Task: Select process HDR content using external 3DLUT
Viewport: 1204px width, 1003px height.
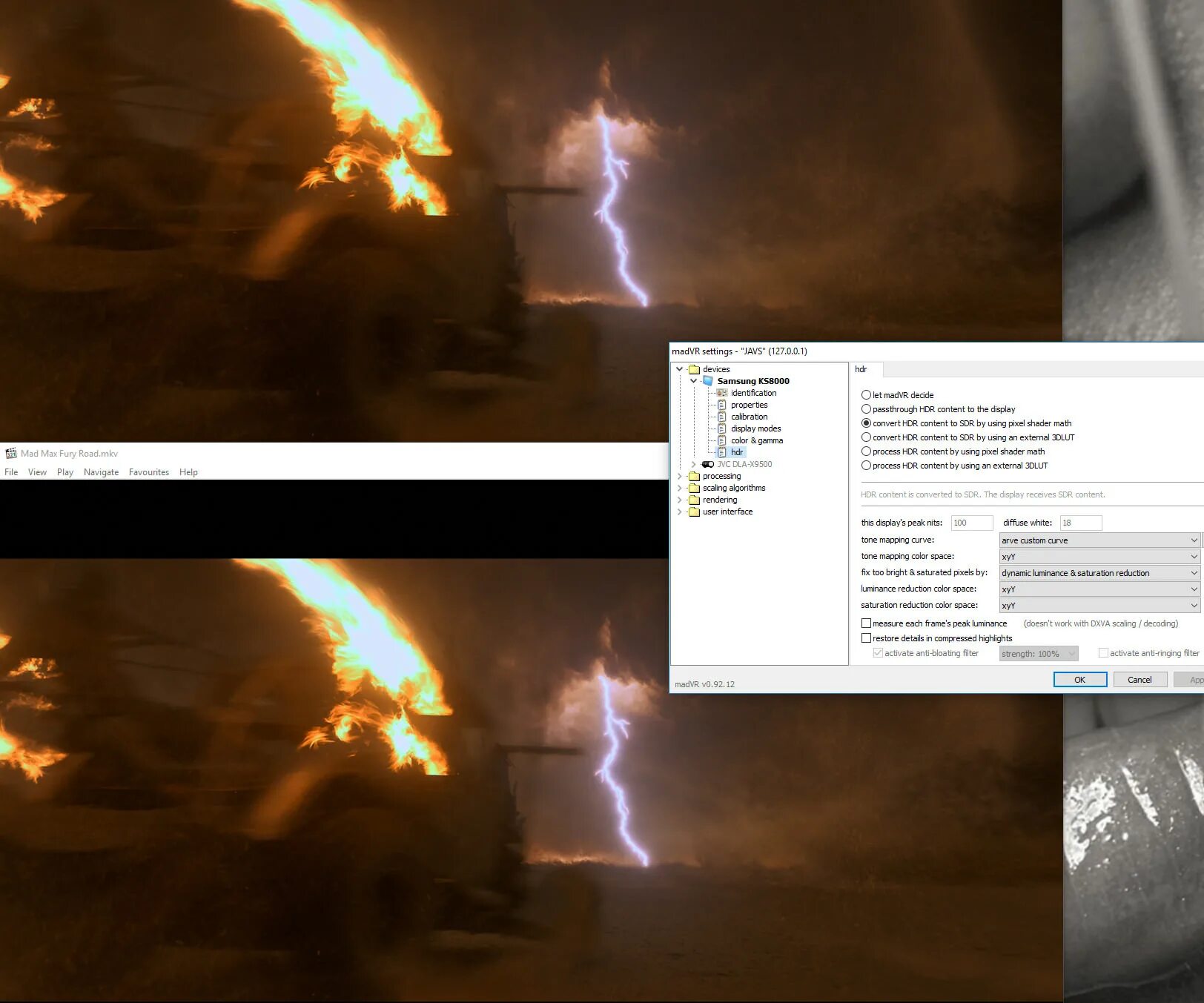Action: [866, 466]
